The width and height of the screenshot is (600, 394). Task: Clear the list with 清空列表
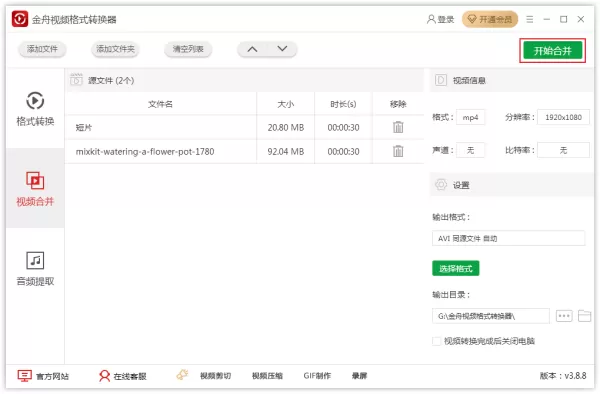[188, 49]
